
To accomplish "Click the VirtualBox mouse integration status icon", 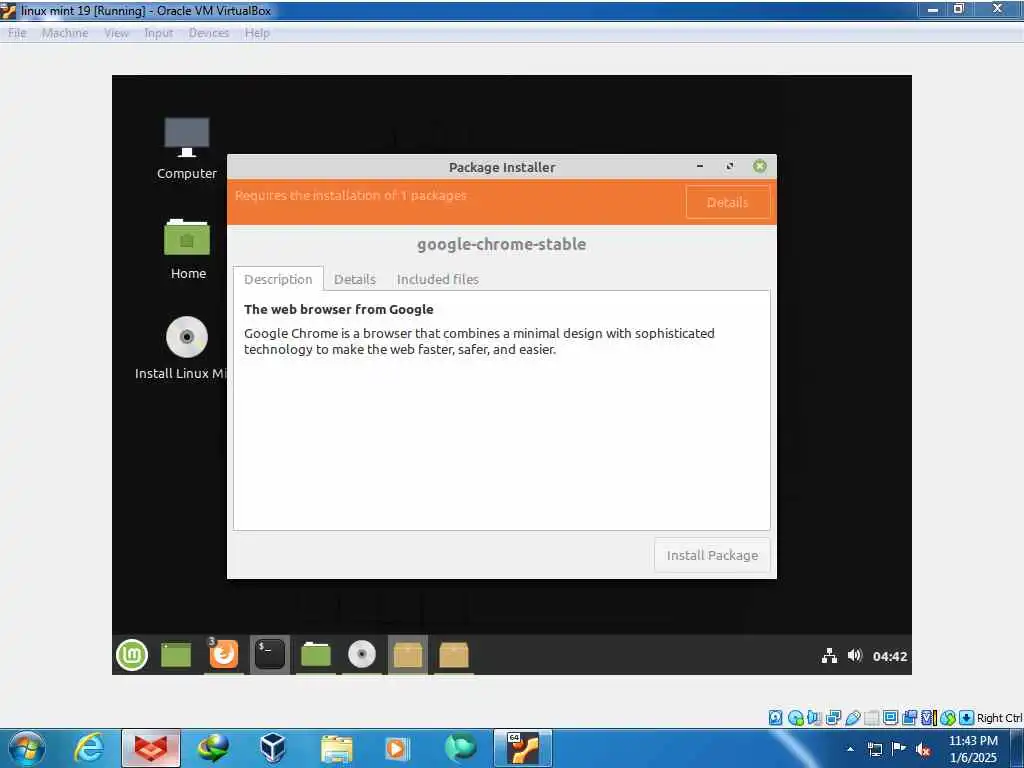I will 948,718.
